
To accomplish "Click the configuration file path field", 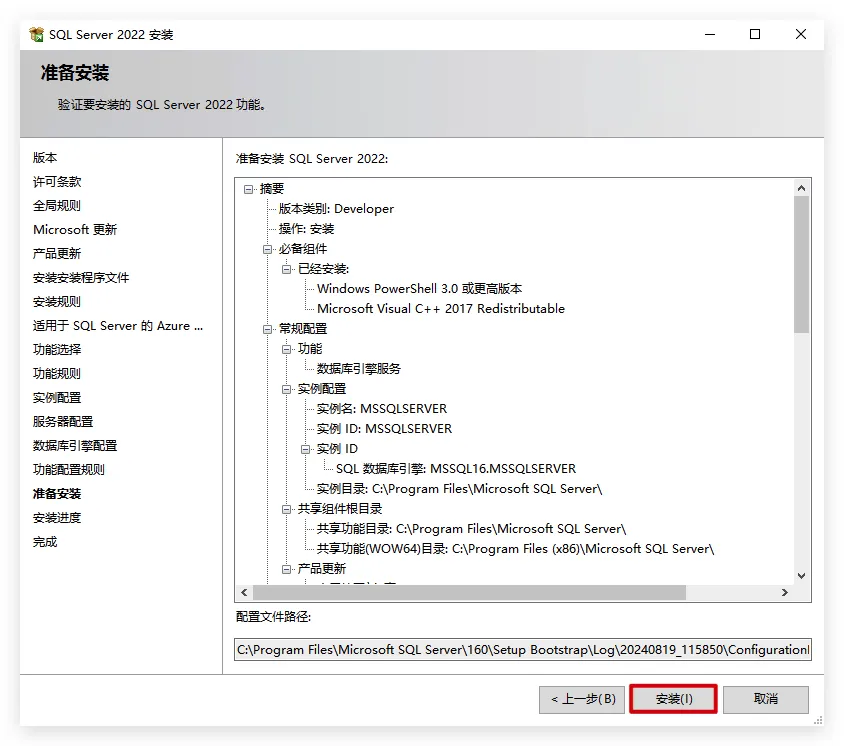I will (x=522, y=650).
